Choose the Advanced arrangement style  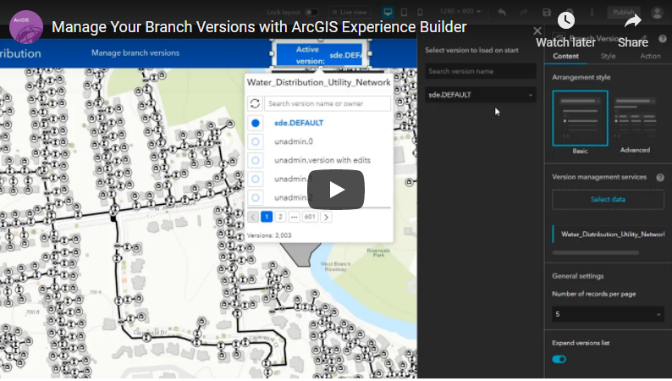(635, 118)
